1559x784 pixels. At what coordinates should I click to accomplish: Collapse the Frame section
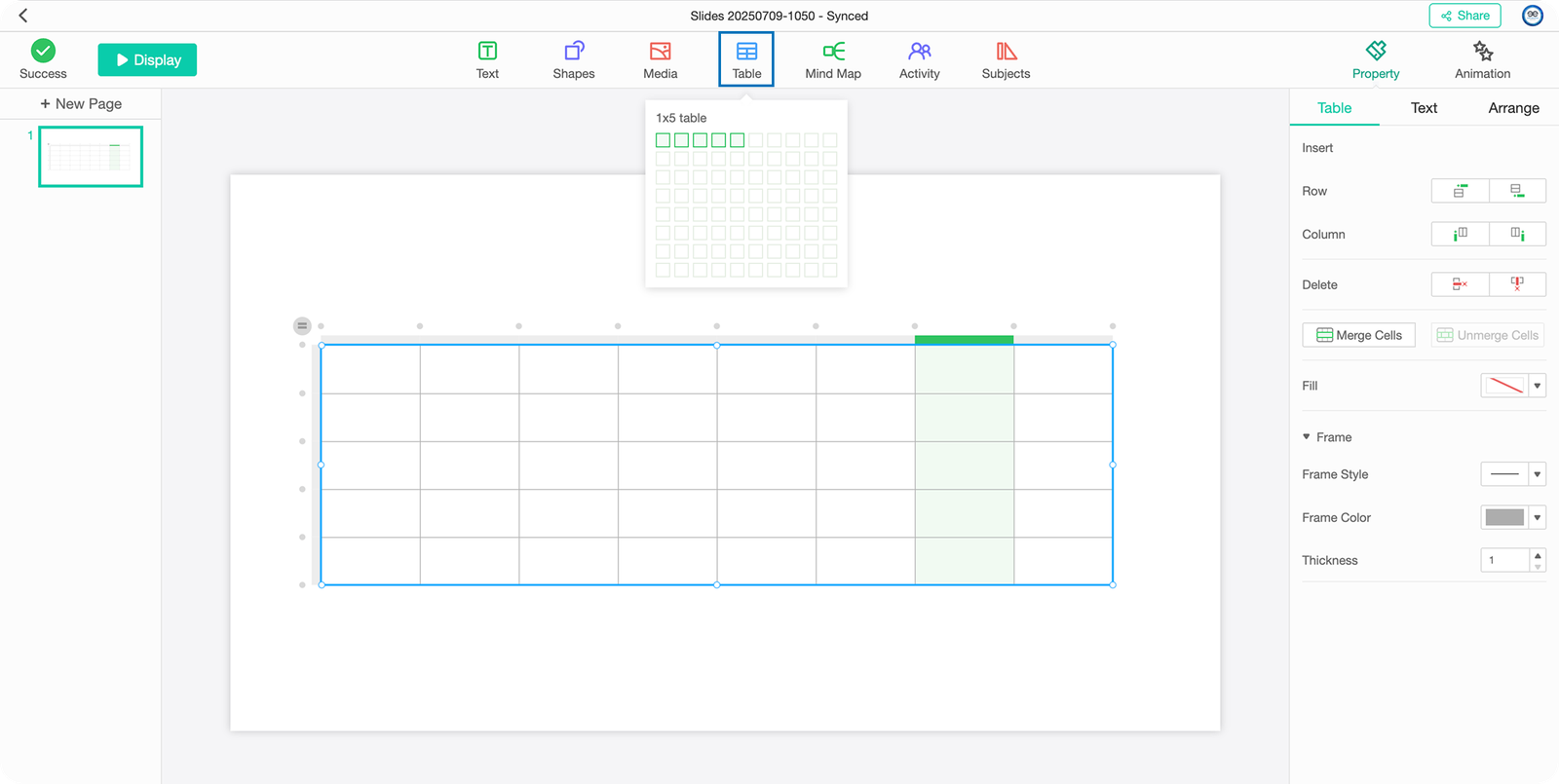point(1307,437)
